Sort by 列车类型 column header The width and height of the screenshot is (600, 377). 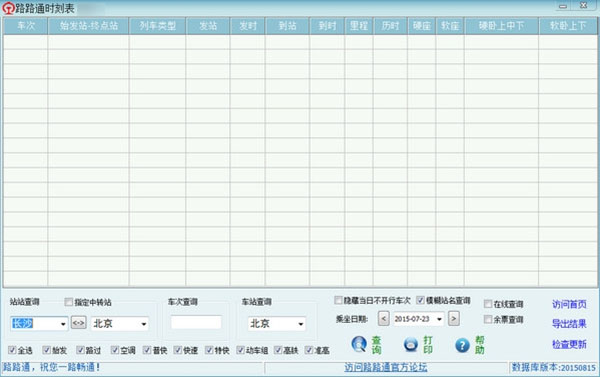pos(157,26)
